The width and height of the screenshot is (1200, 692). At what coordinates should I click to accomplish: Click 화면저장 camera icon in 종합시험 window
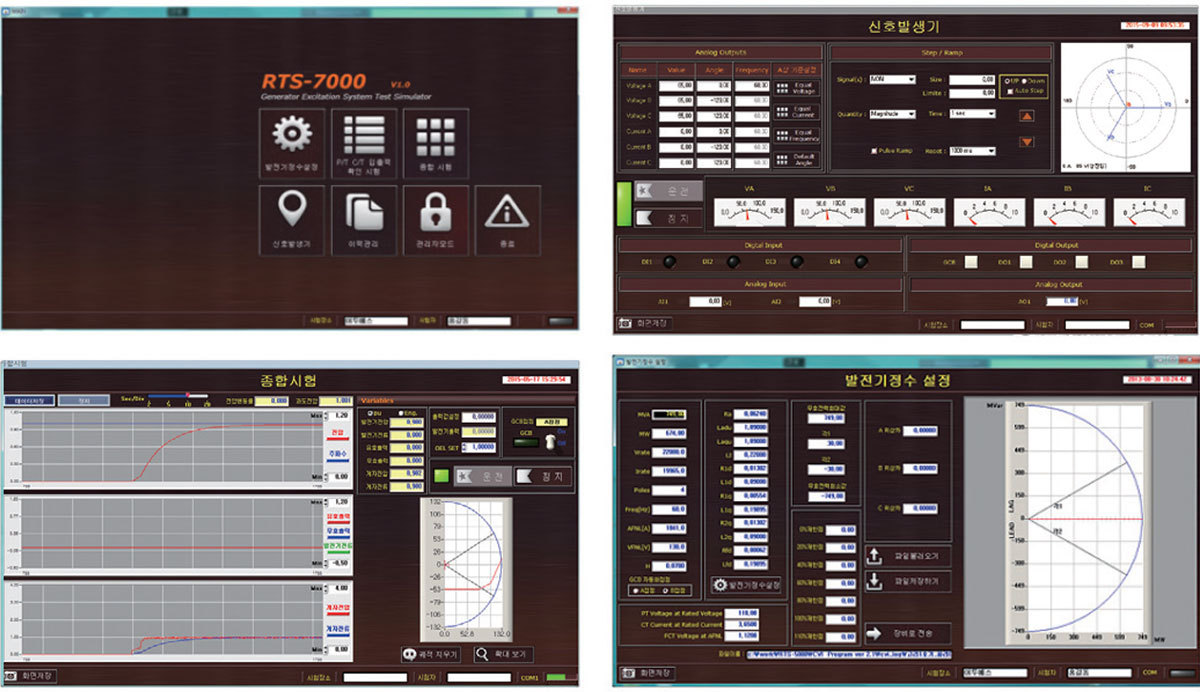[12, 677]
